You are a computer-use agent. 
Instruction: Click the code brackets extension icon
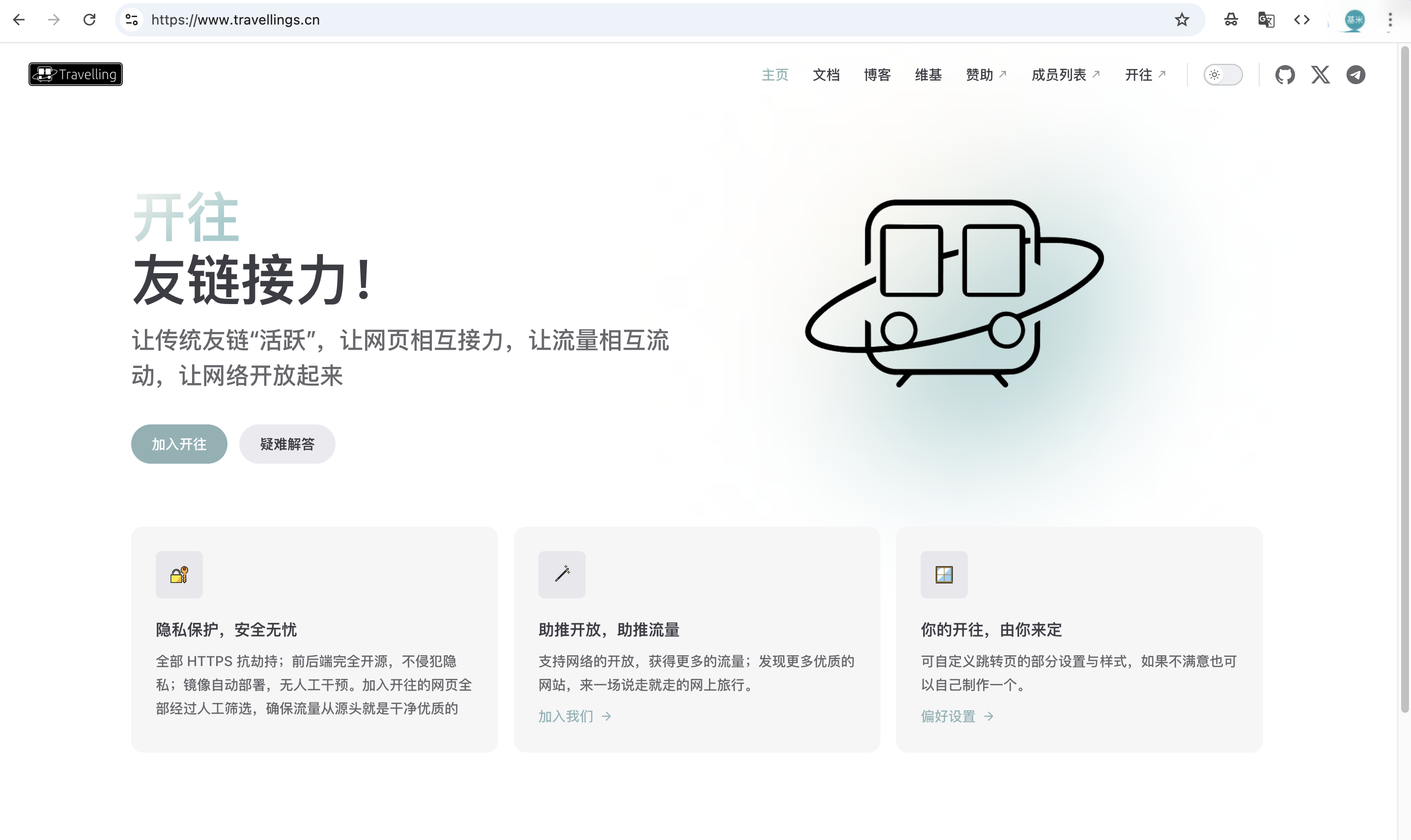[1301, 20]
